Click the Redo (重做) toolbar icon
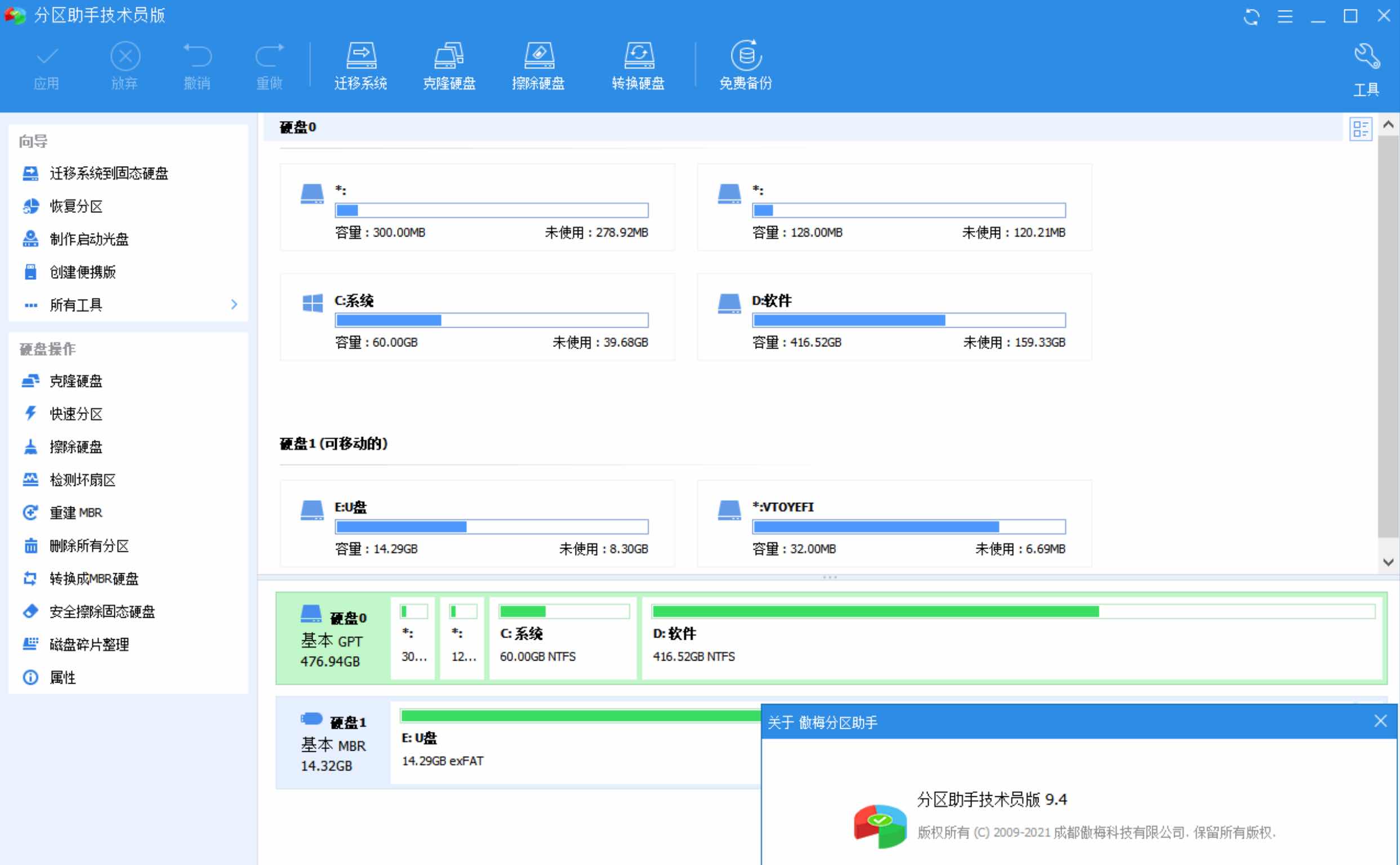The width and height of the screenshot is (1400, 865). pos(270,66)
